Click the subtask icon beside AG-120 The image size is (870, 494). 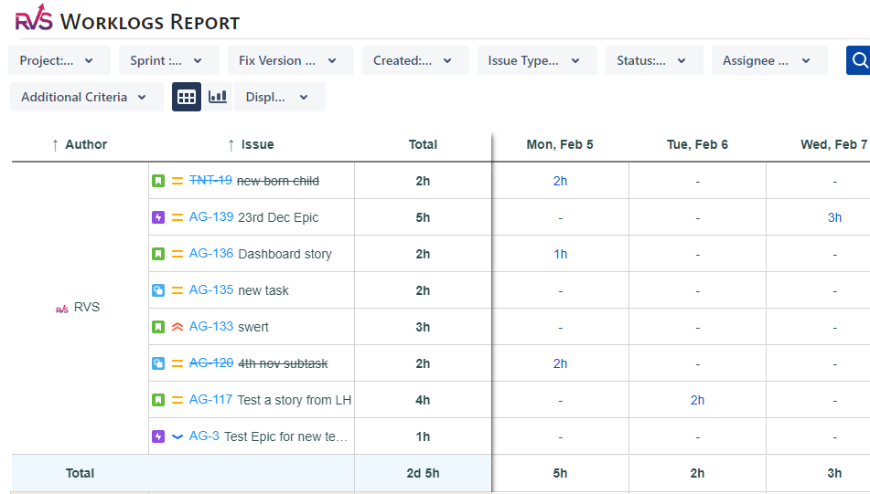158,363
